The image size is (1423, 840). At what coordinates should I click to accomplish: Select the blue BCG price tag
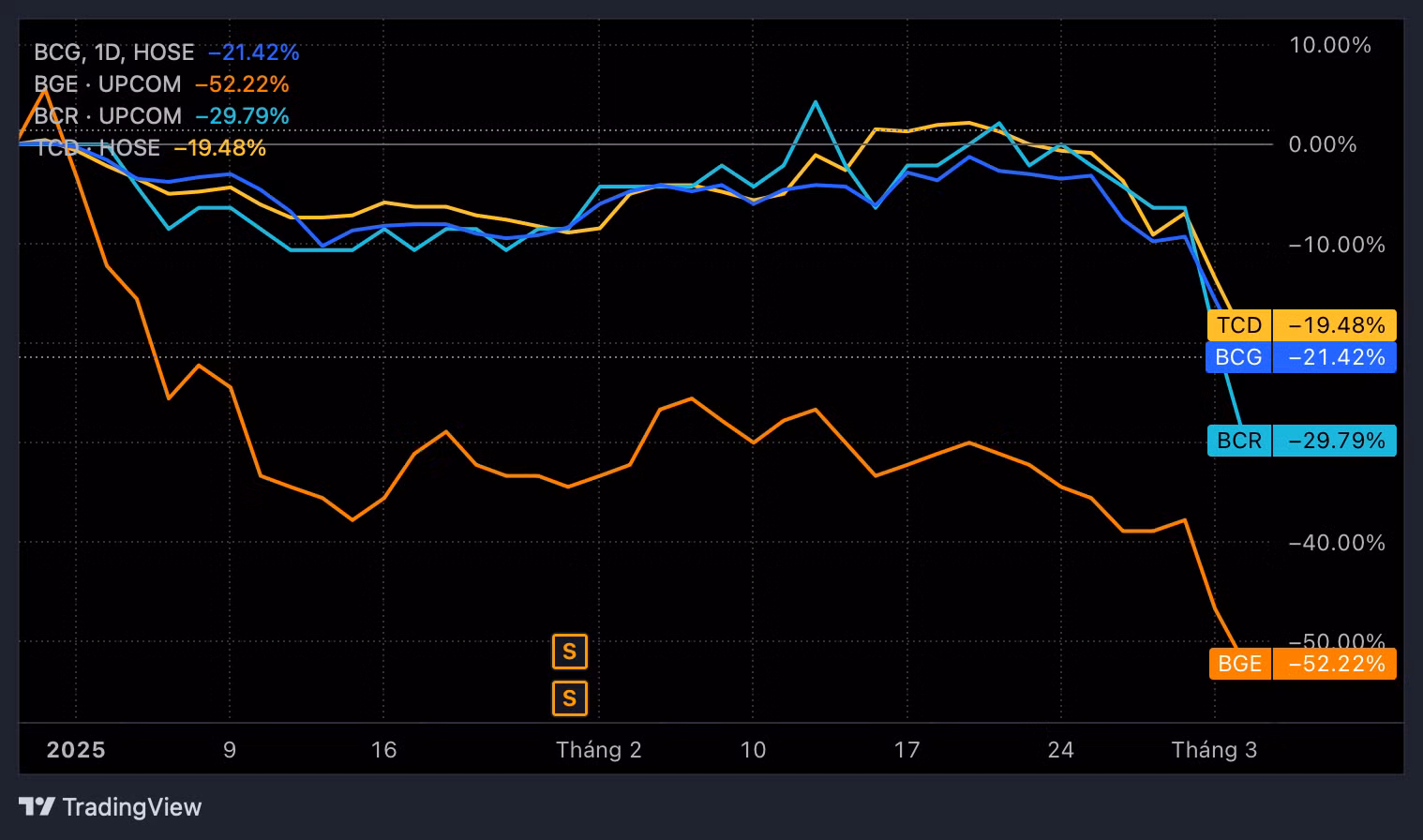click(1300, 357)
